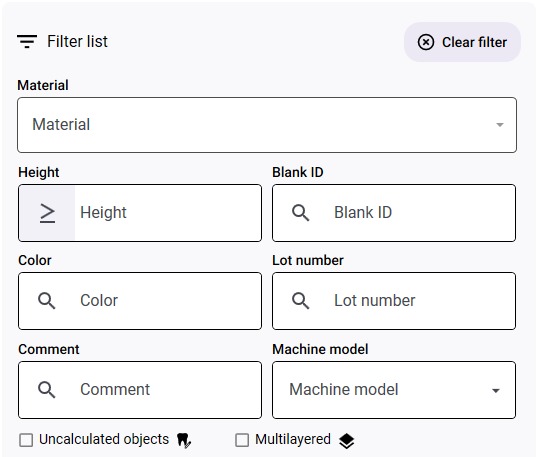This screenshot has width=537, height=457.
Task: Click inside the Lot number field
Action: tap(394, 301)
